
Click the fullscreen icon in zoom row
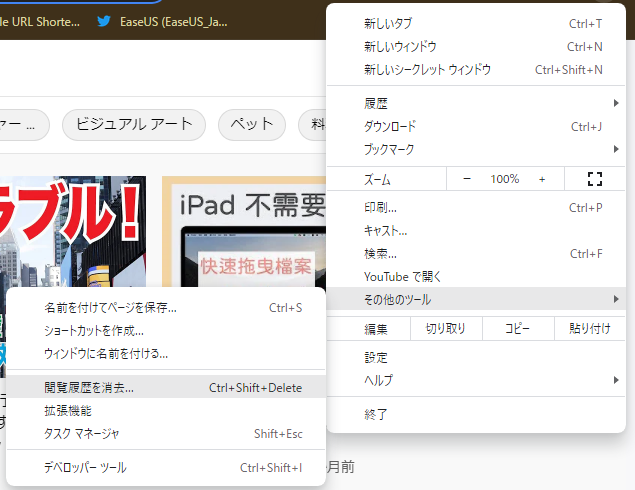[x=595, y=179]
